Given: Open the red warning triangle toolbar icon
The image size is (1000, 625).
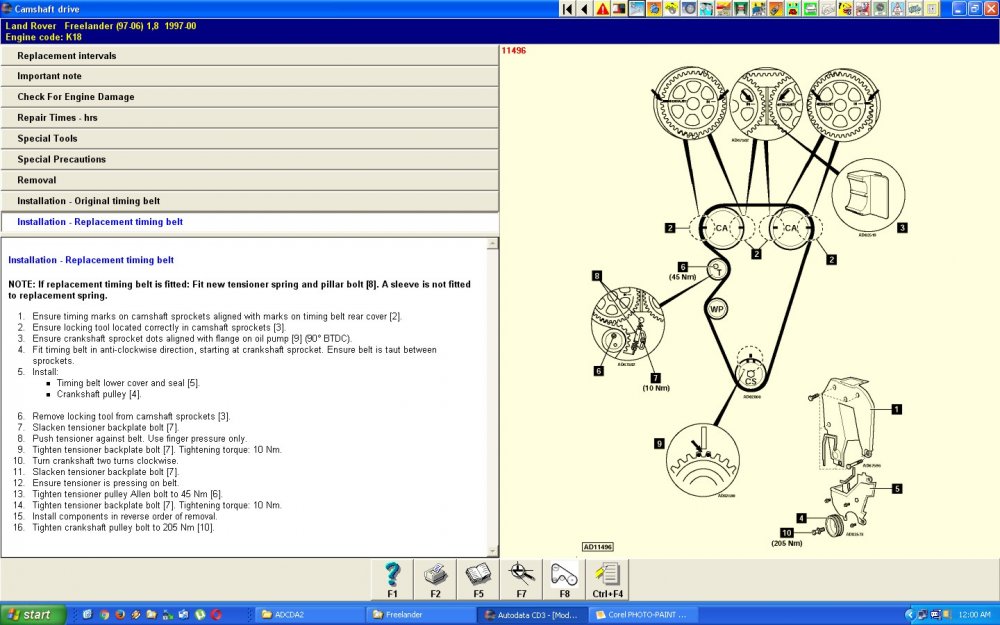Looking at the screenshot, I should 602,9.
